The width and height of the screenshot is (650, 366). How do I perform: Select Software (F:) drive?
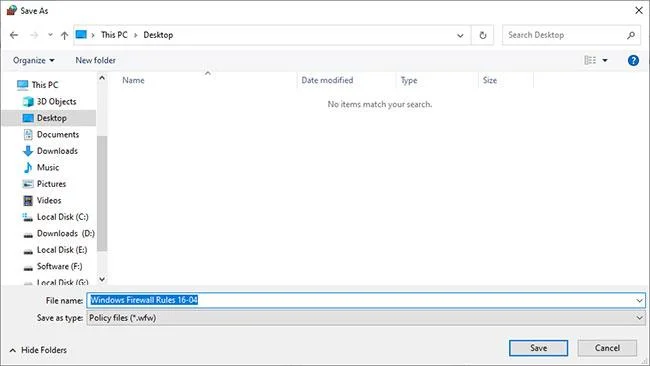pos(59,266)
